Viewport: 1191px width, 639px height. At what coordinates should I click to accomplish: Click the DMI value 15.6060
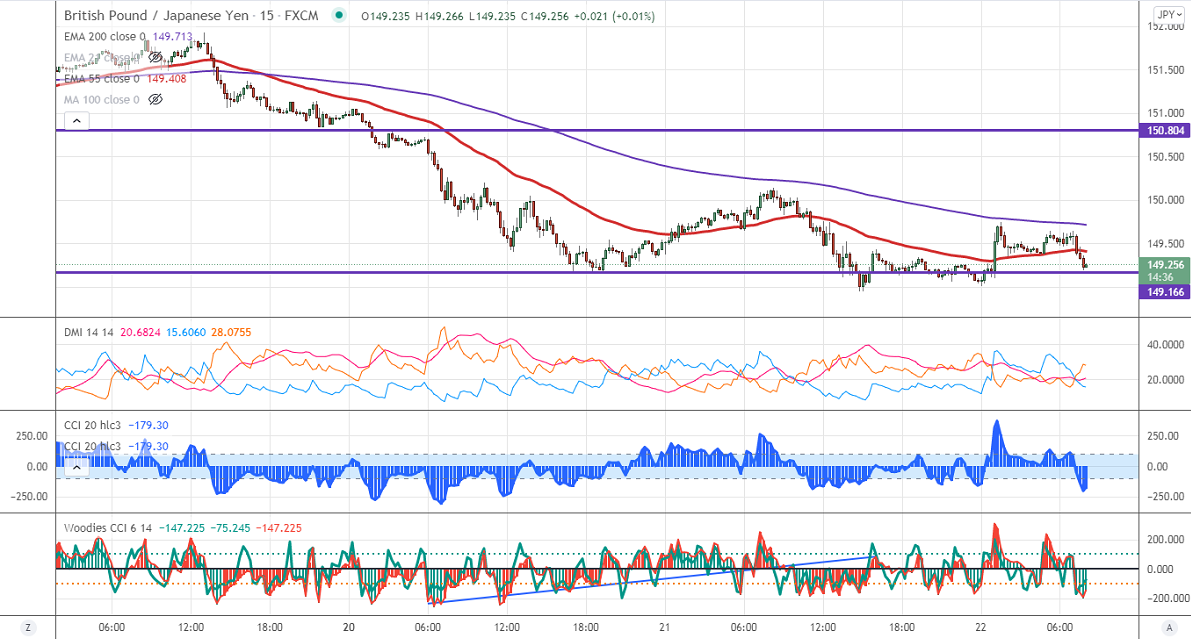tap(186, 332)
